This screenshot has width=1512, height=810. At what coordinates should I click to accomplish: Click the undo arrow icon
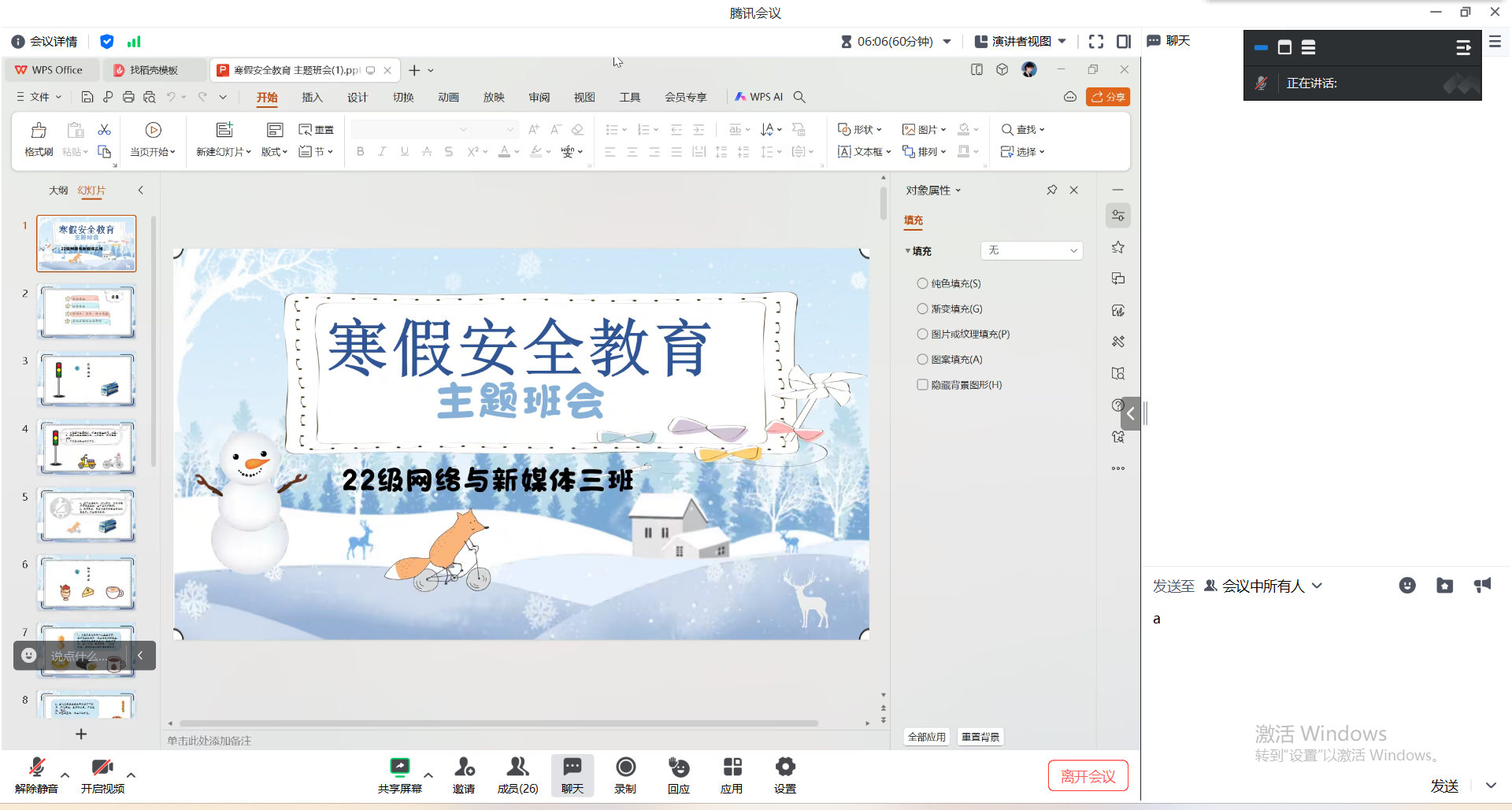pyautogui.click(x=171, y=97)
